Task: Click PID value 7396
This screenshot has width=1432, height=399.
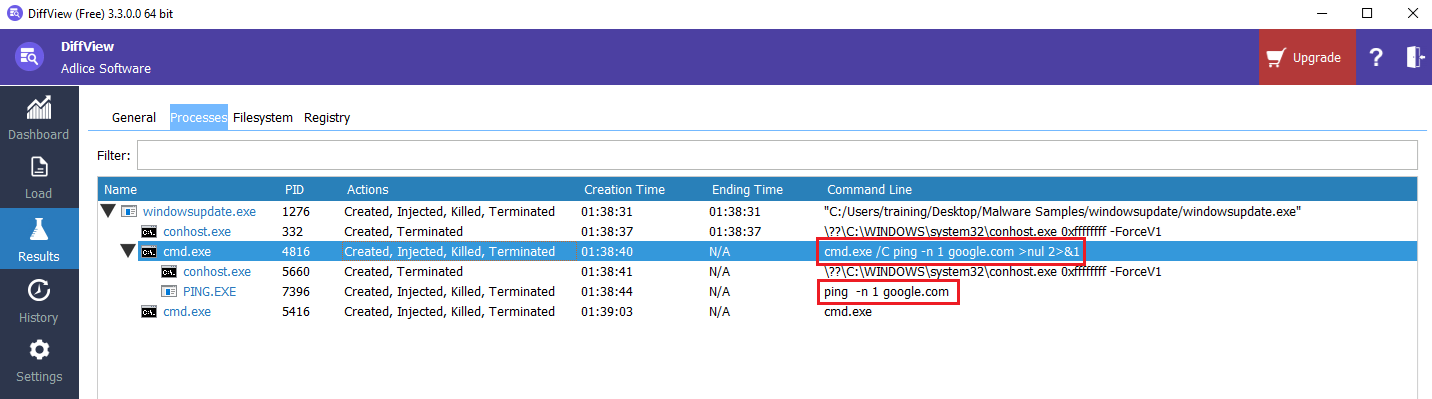Action: pos(297,291)
